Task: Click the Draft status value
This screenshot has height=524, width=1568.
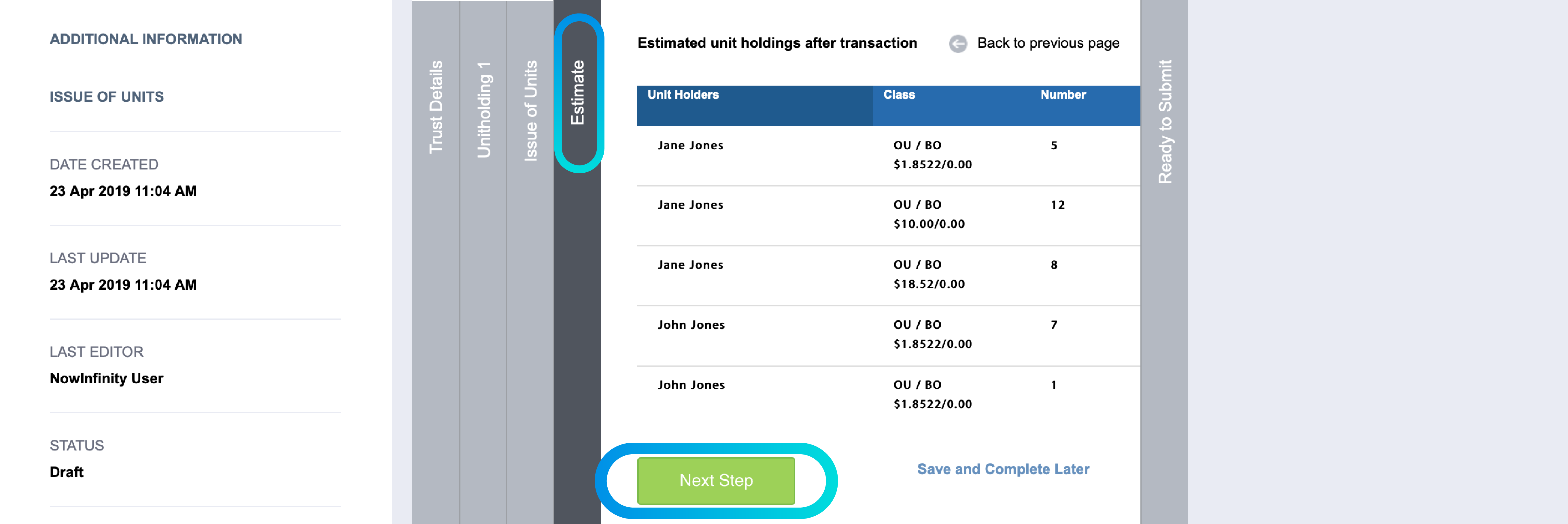Action: [66, 472]
